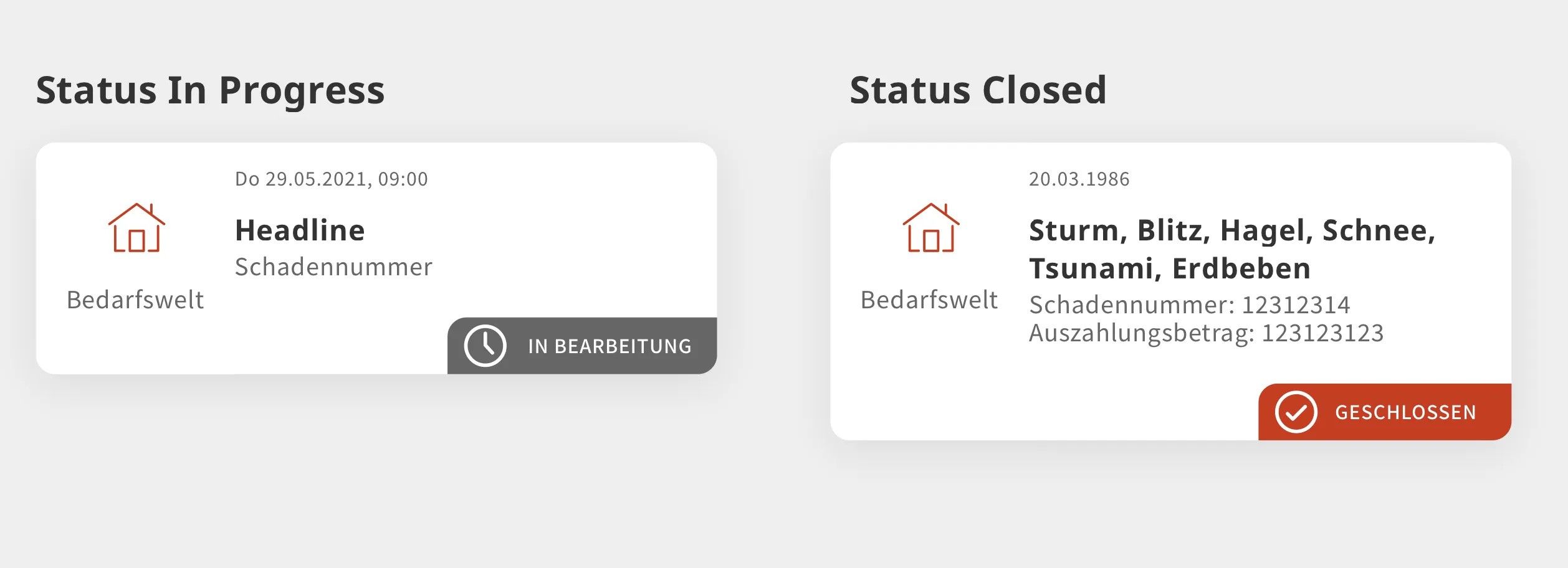This screenshot has width=1568, height=568.
Task: Click the date 20.03.1986
Action: click(1079, 179)
